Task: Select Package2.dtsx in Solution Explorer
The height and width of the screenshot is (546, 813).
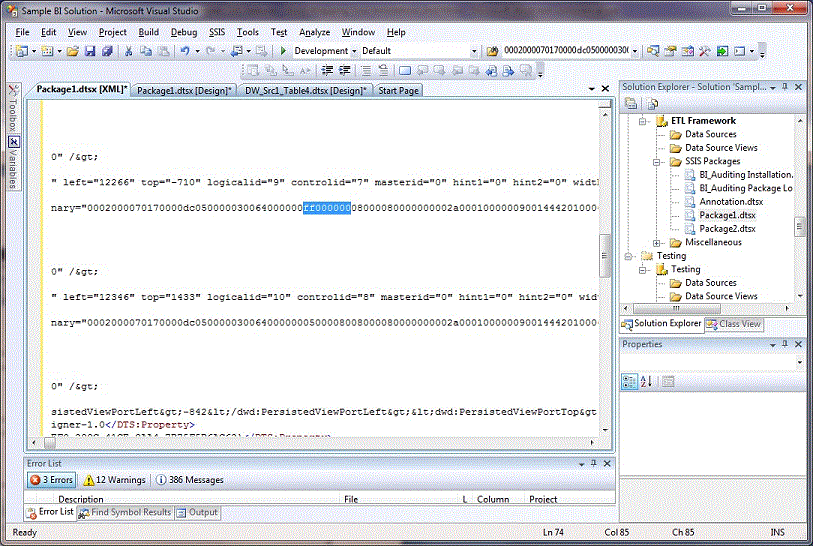Action: (727, 229)
